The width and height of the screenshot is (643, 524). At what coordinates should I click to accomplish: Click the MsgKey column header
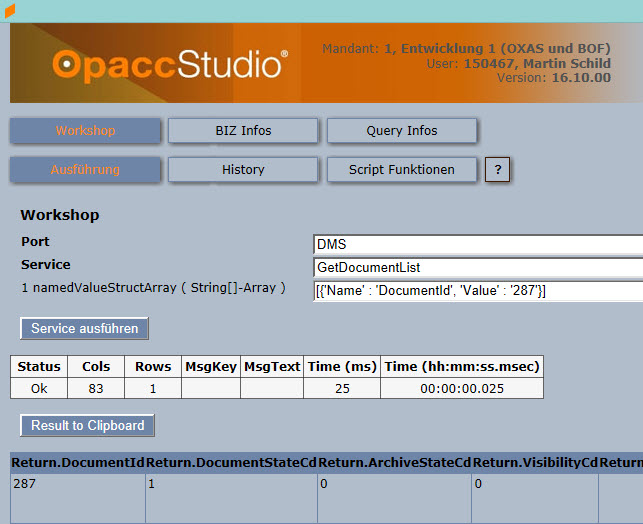click(211, 366)
